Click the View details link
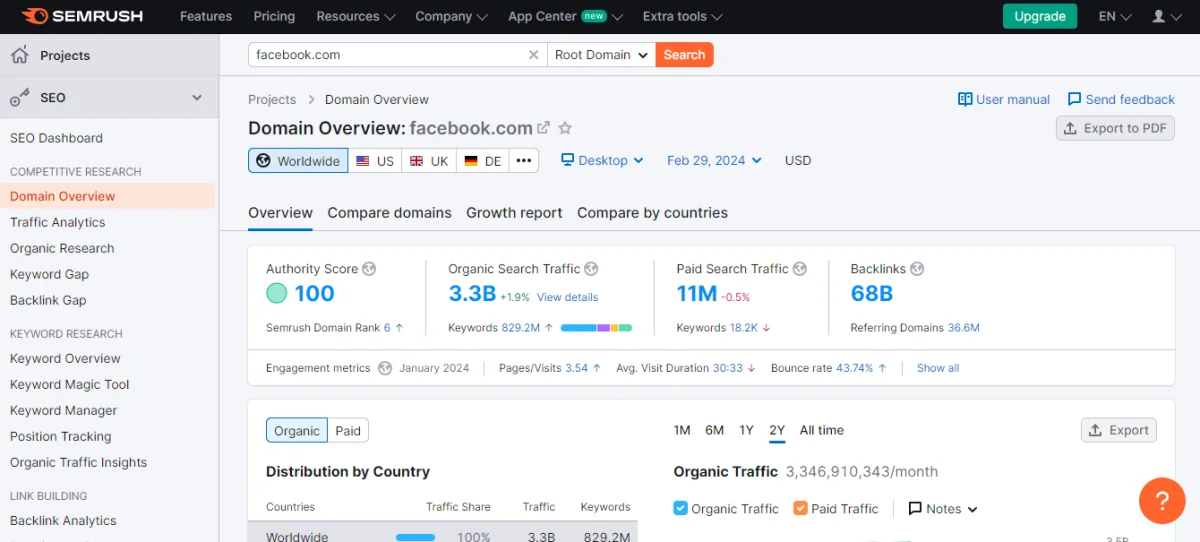The image size is (1200, 542). [567, 297]
